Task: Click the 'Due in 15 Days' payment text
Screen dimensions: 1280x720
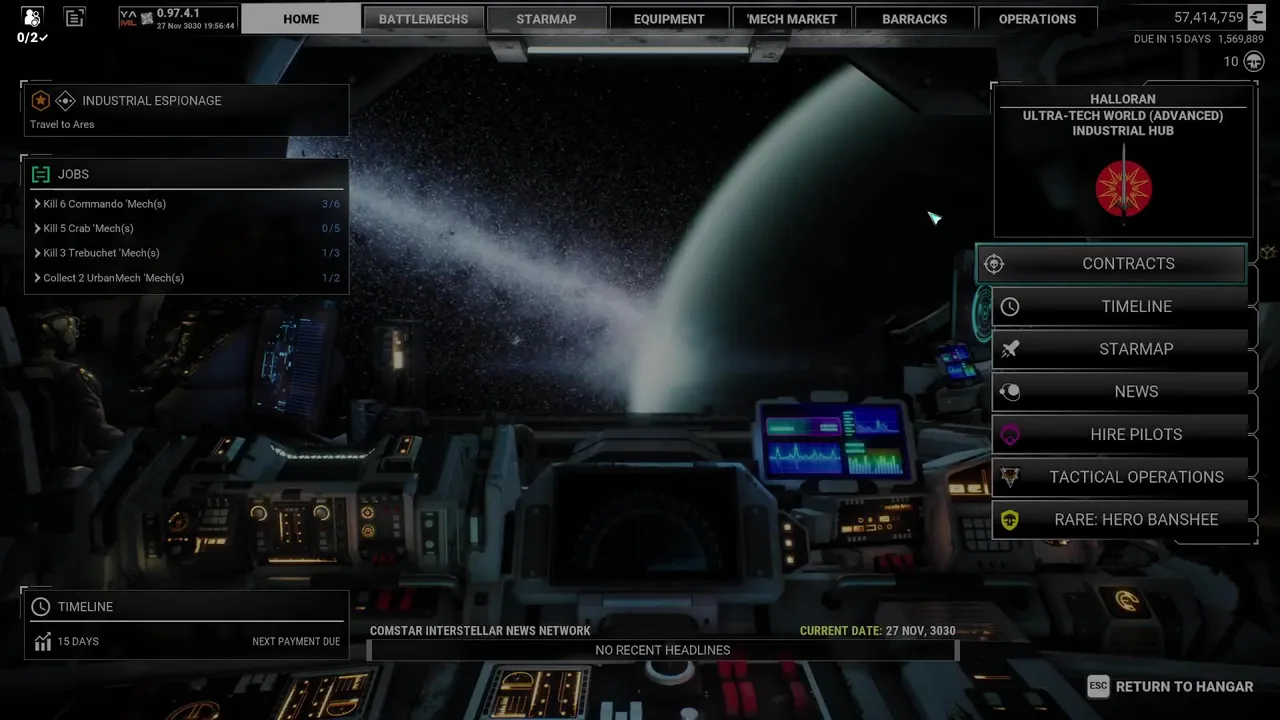Action: coord(1172,39)
